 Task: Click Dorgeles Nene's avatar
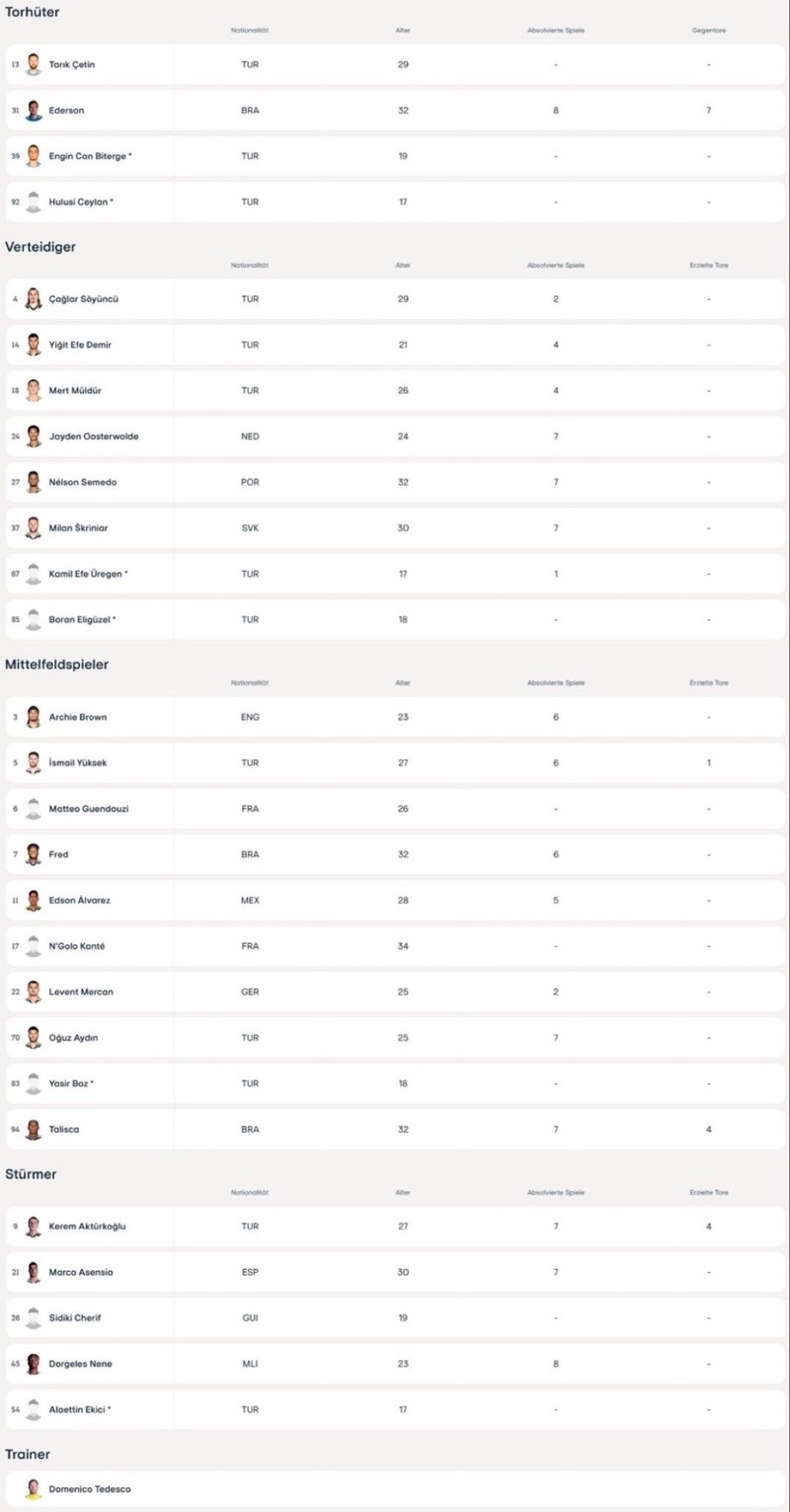pyautogui.click(x=34, y=1364)
